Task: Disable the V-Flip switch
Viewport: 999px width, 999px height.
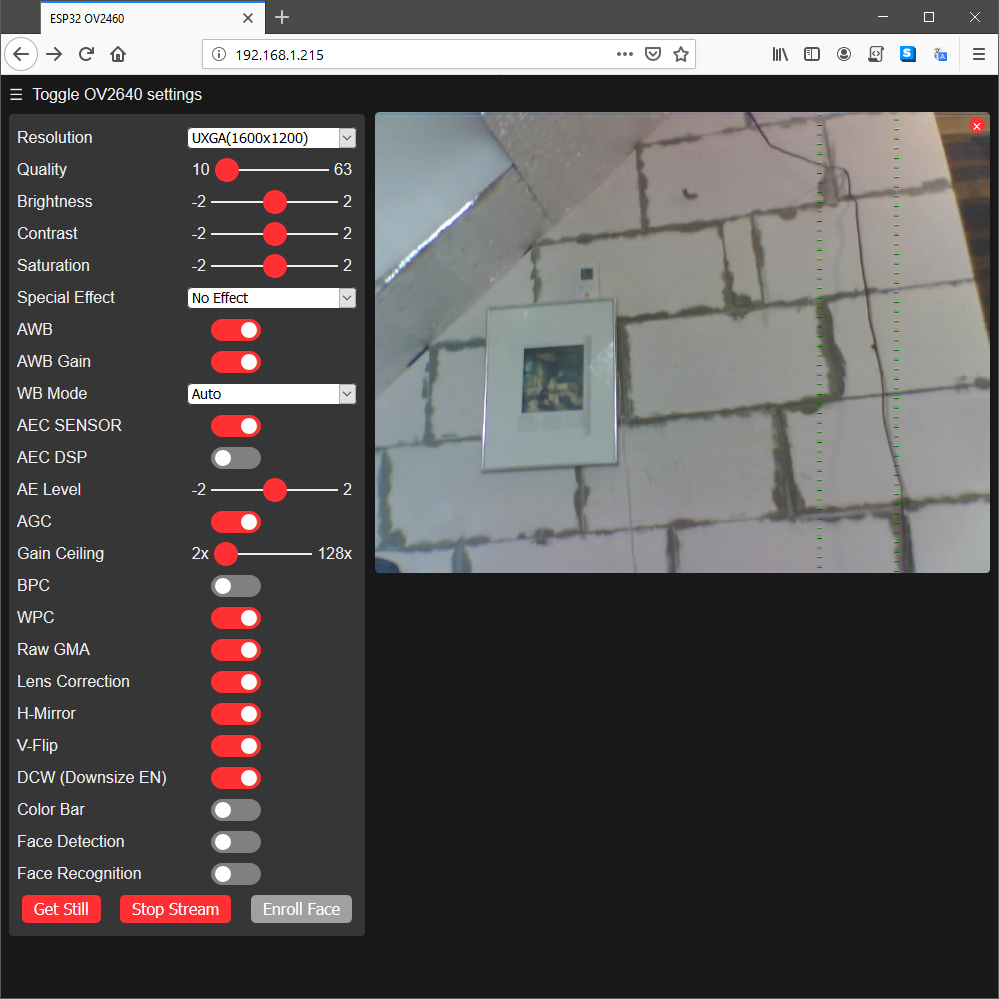Action: click(236, 745)
